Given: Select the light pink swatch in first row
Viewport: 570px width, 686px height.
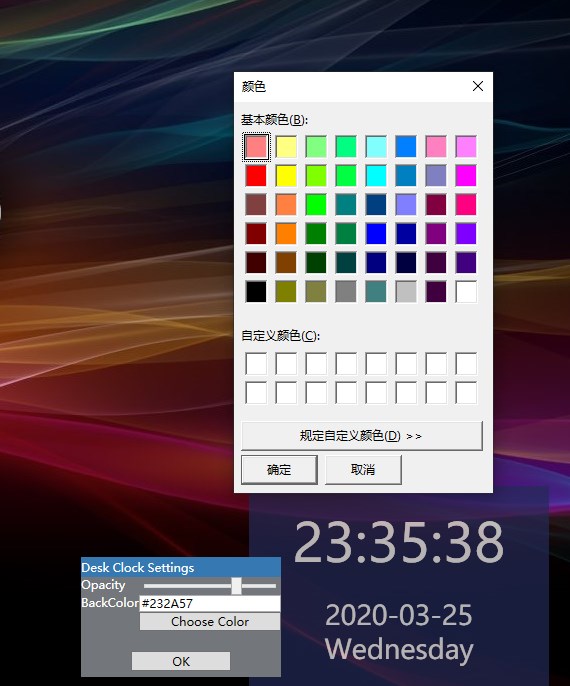Looking at the screenshot, I should pyautogui.click(x=436, y=147).
